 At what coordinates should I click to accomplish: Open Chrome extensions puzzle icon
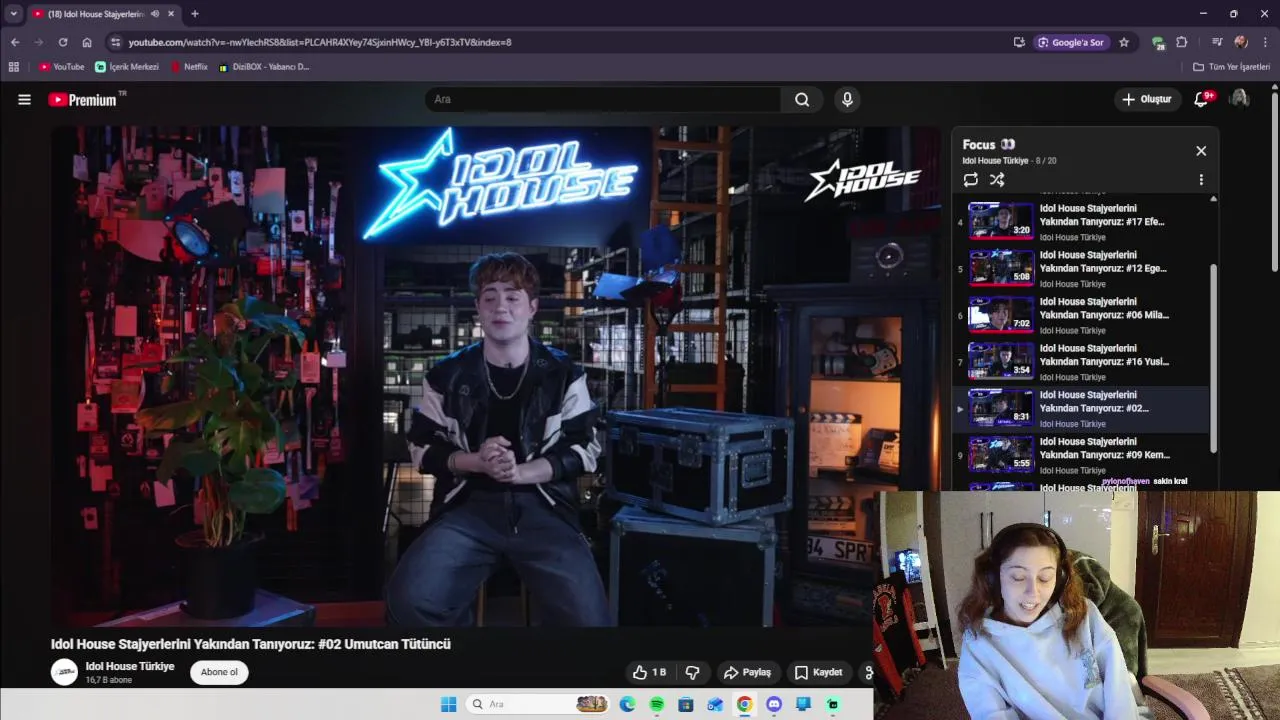click(1182, 42)
